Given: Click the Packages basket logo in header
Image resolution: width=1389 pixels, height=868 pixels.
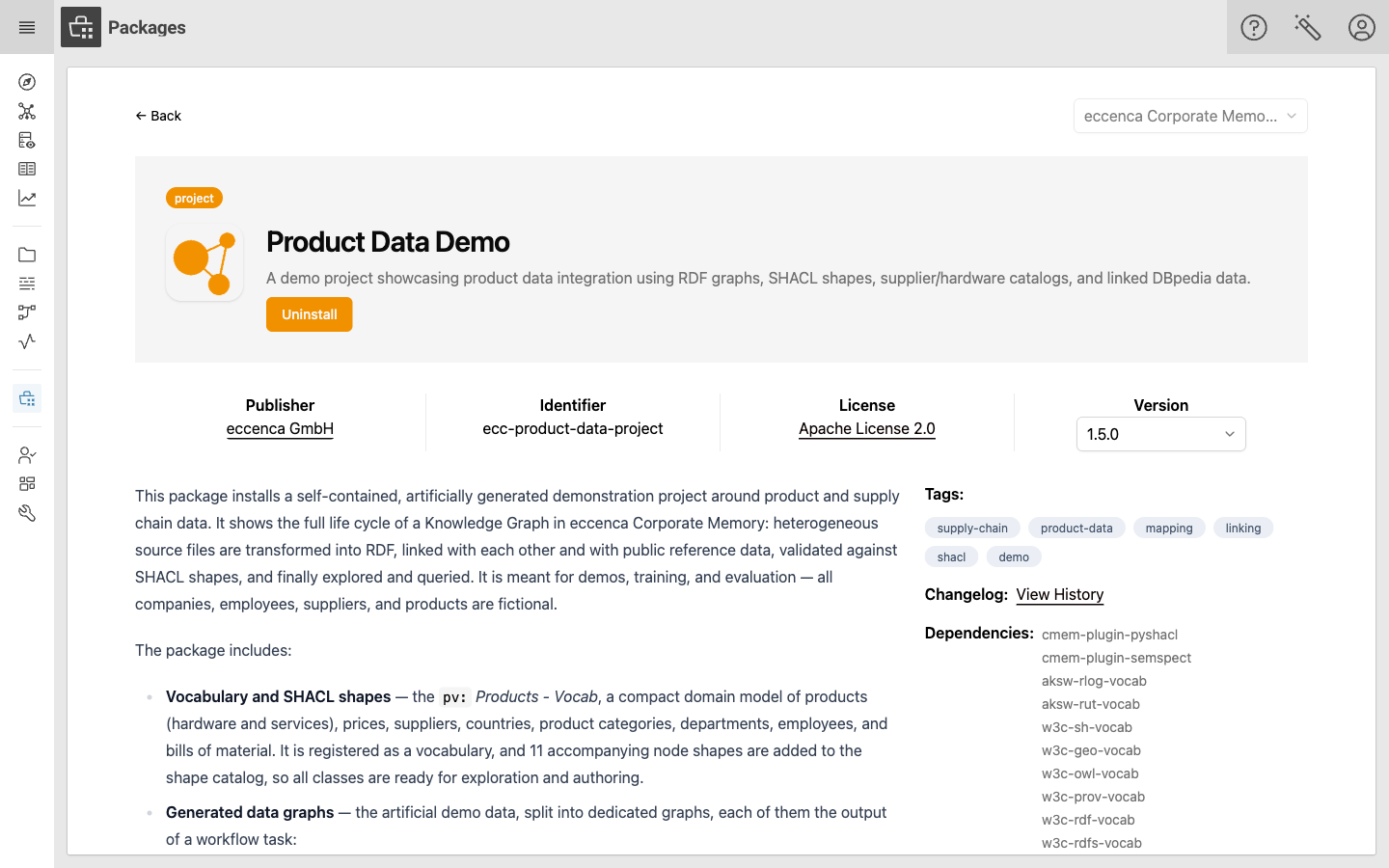Looking at the screenshot, I should 81,27.
